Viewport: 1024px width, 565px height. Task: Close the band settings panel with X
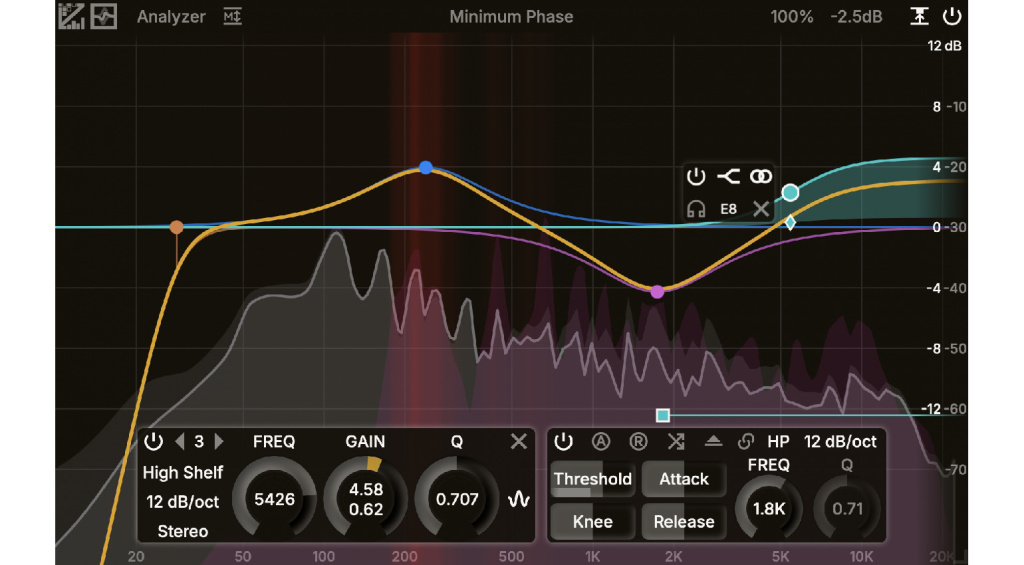519,442
